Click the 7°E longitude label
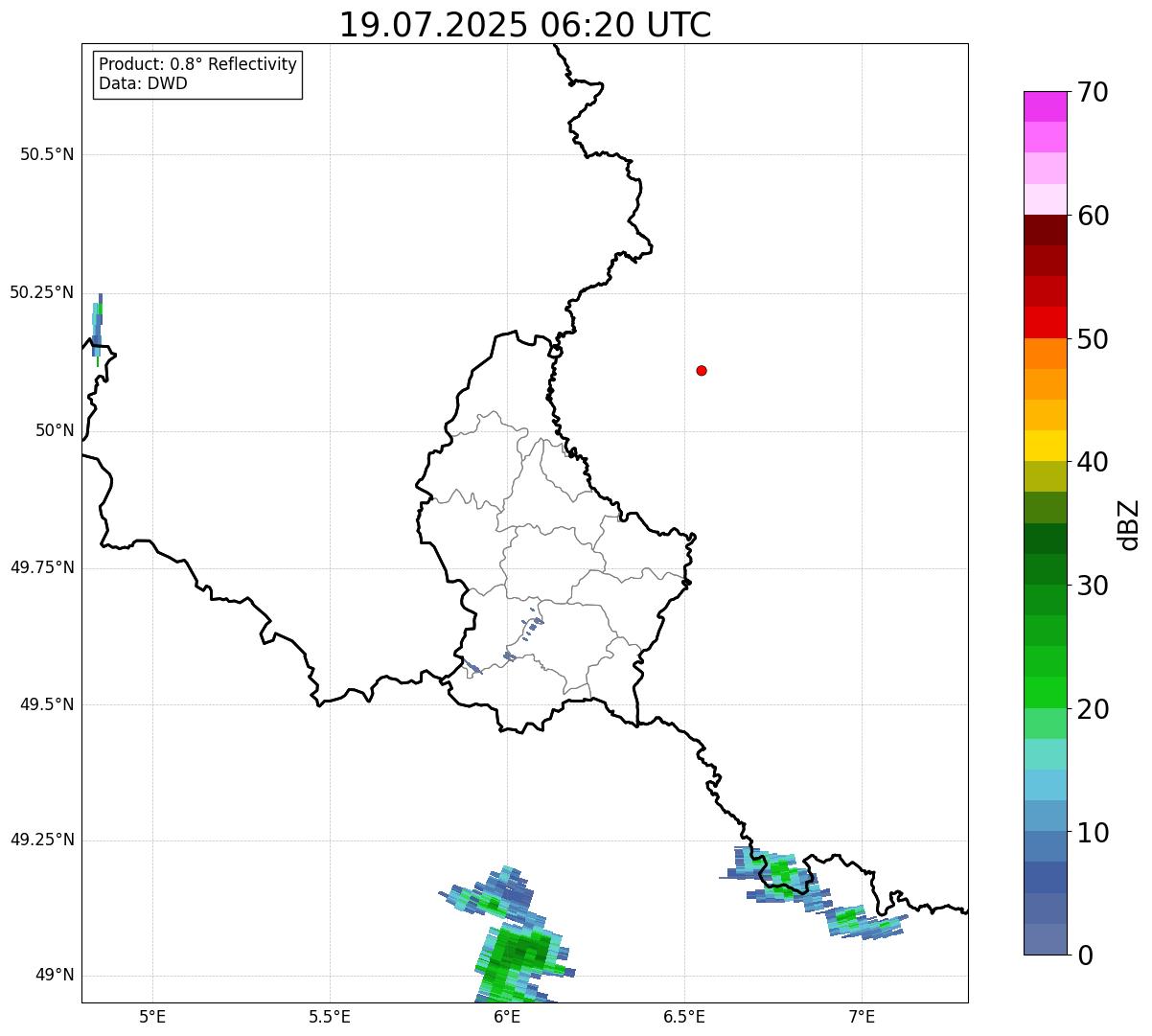 pos(862,1017)
